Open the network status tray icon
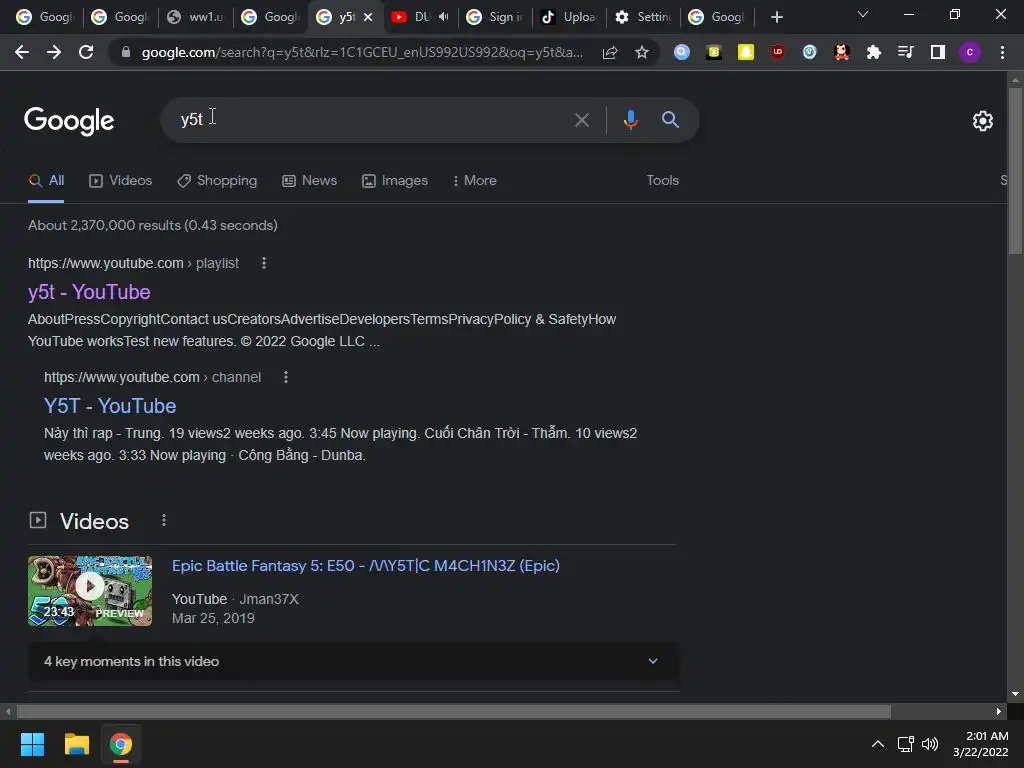The height and width of the screenshot is (768, 1024). coord(905,744)
